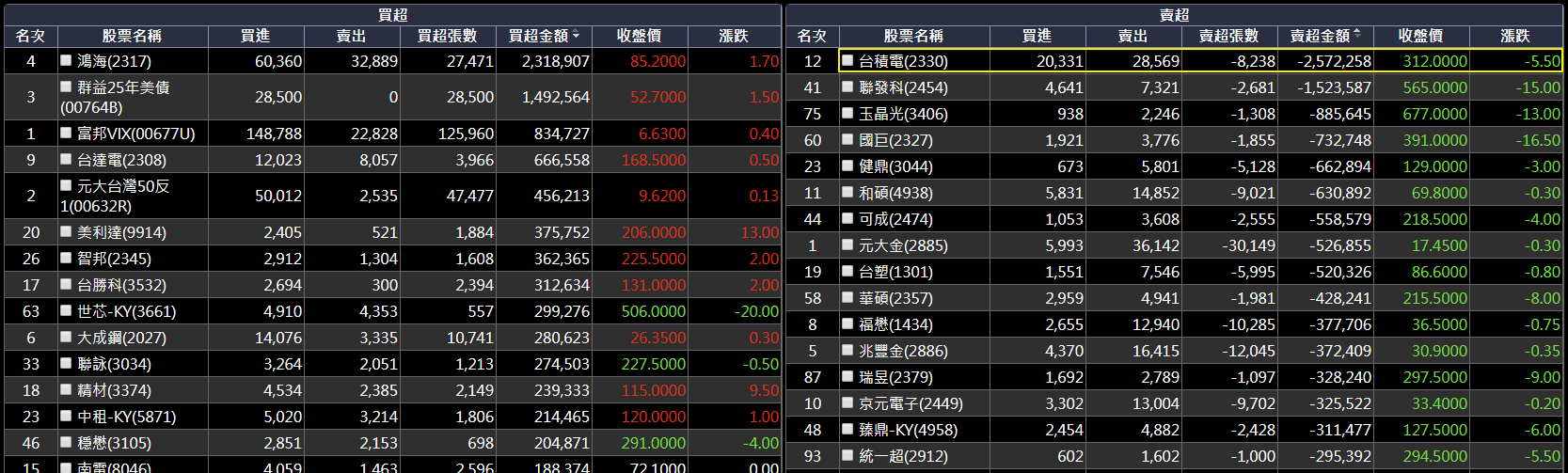Tick the checkbox beside 鴻海(2317)
Image resolution: width=1568 pixels, height=473 pixels.
point(66,60)
